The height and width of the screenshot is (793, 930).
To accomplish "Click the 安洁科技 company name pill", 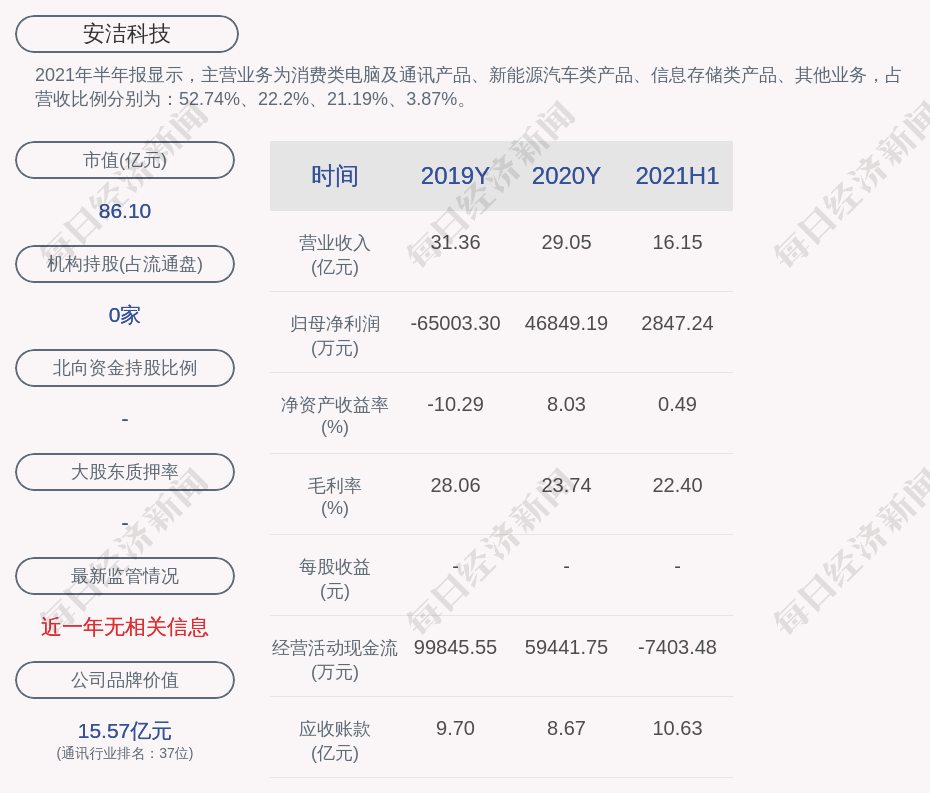I will click(x=126, y=34).
